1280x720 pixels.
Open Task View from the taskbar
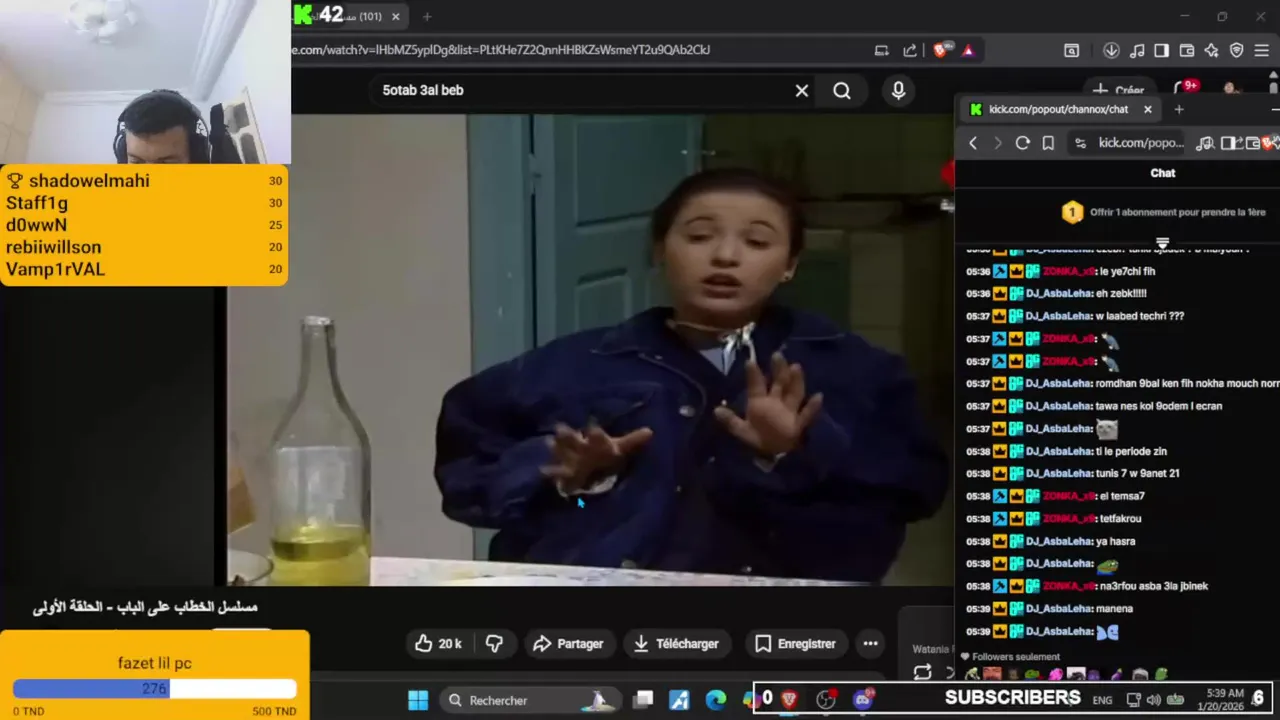(x=643, y=700)
